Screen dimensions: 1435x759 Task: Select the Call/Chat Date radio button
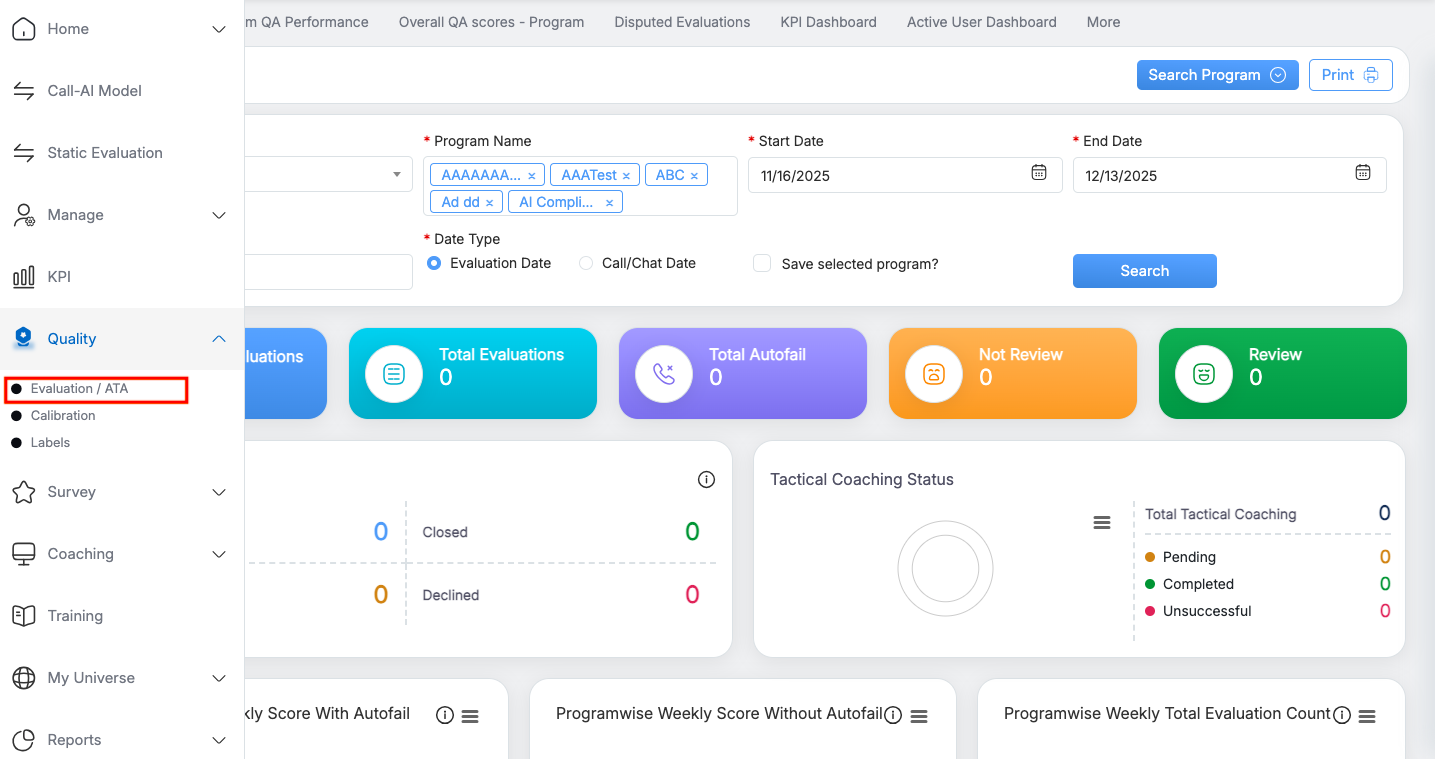point(586,263)
